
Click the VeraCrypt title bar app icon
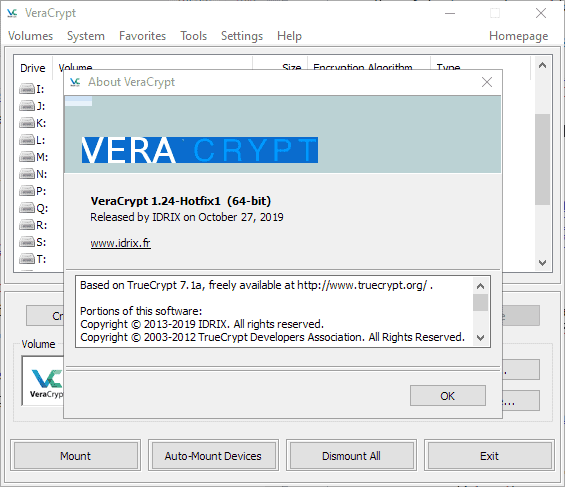pos(12,13)
